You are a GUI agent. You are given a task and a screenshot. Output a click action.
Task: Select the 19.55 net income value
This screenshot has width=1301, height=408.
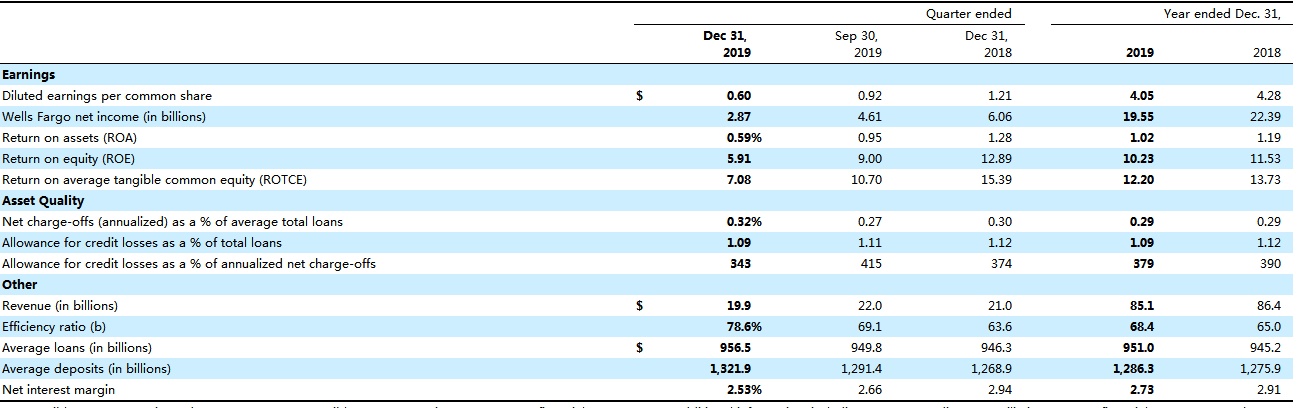click(1140, 117)
